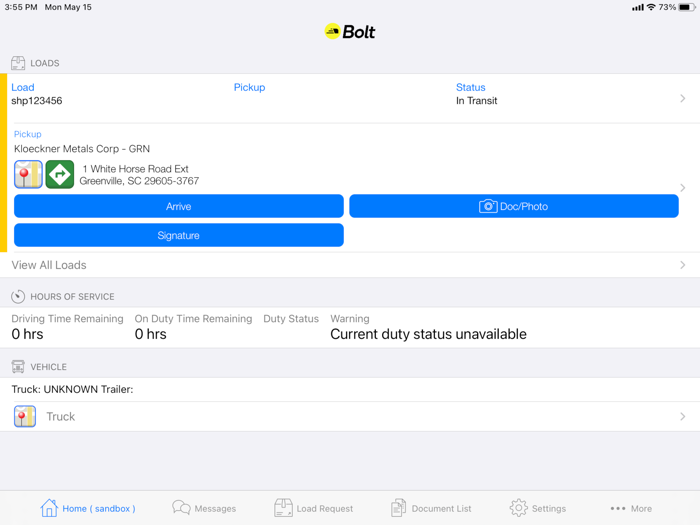700x525 pixels.
Task: Tap On Duty Time Remaining 0 hrs value
Action: 150,334
